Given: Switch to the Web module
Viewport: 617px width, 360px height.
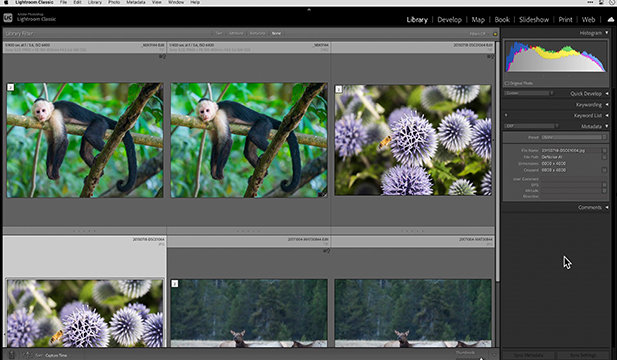Looking at the screenshot, I should pos(589,20).
